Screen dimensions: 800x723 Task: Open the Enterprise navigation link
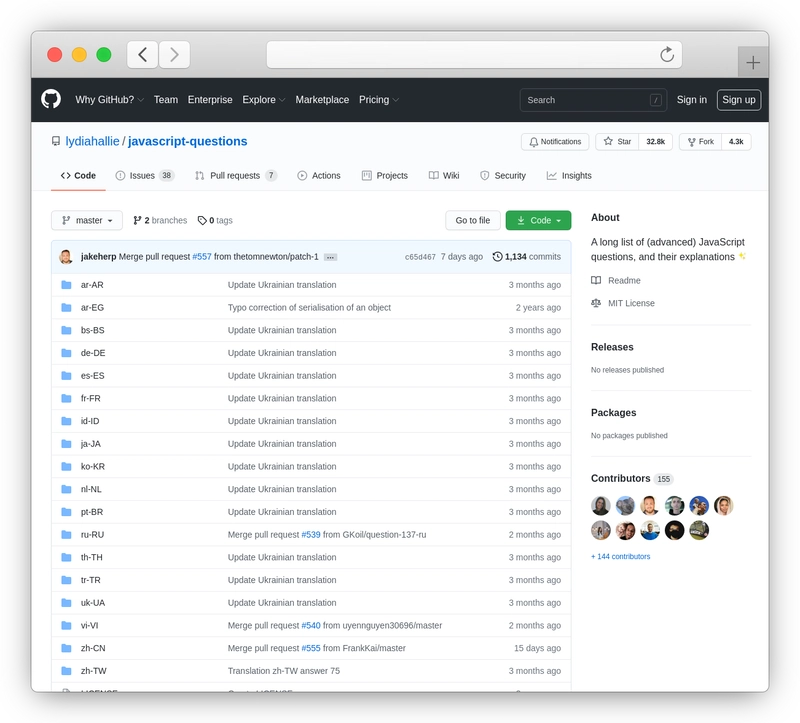point(210,99)
